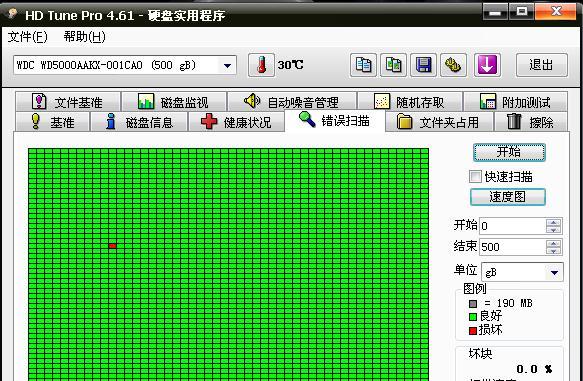Open the options wrench icon

(x=453, y=65)
